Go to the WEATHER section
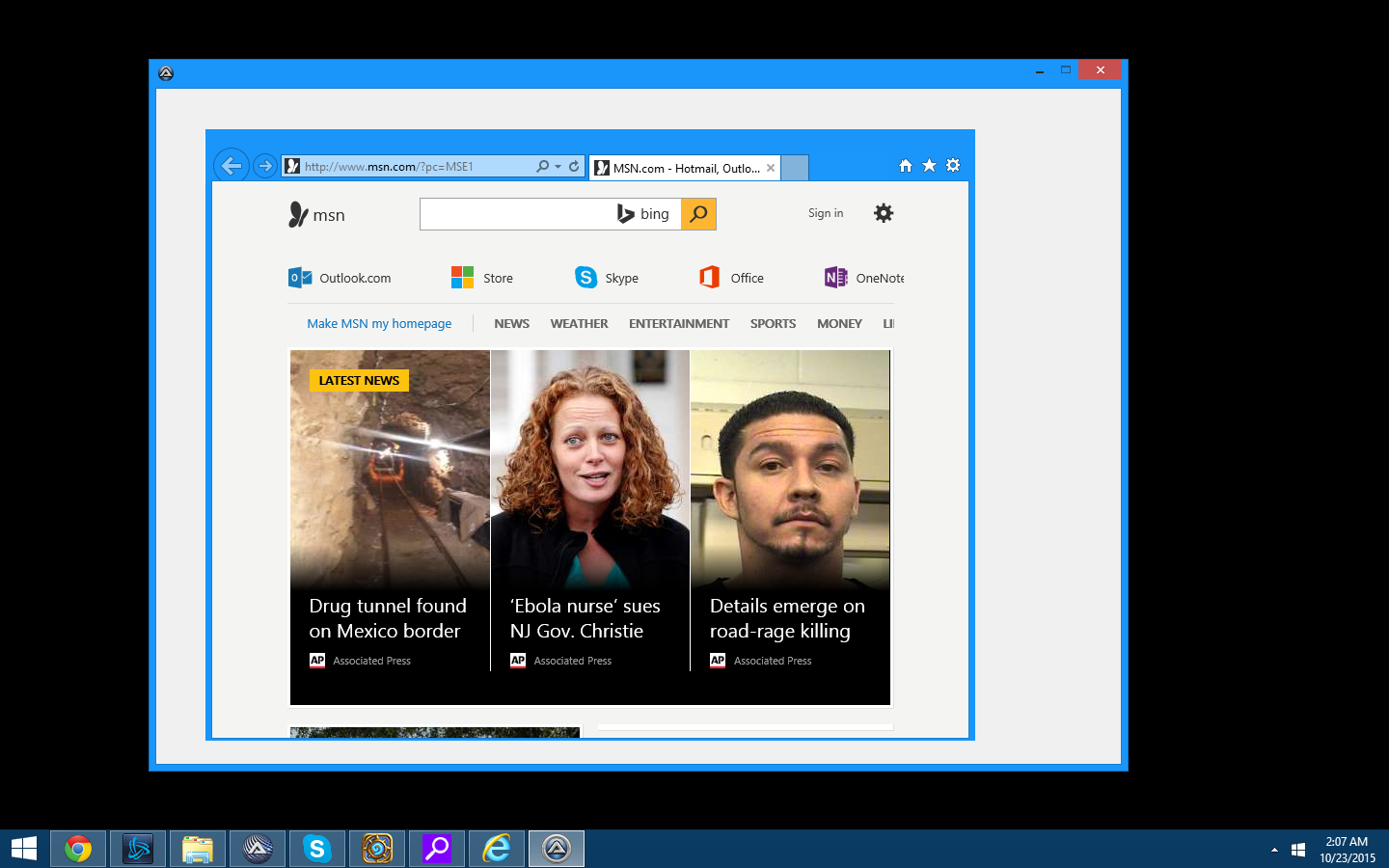 point(579,324)
